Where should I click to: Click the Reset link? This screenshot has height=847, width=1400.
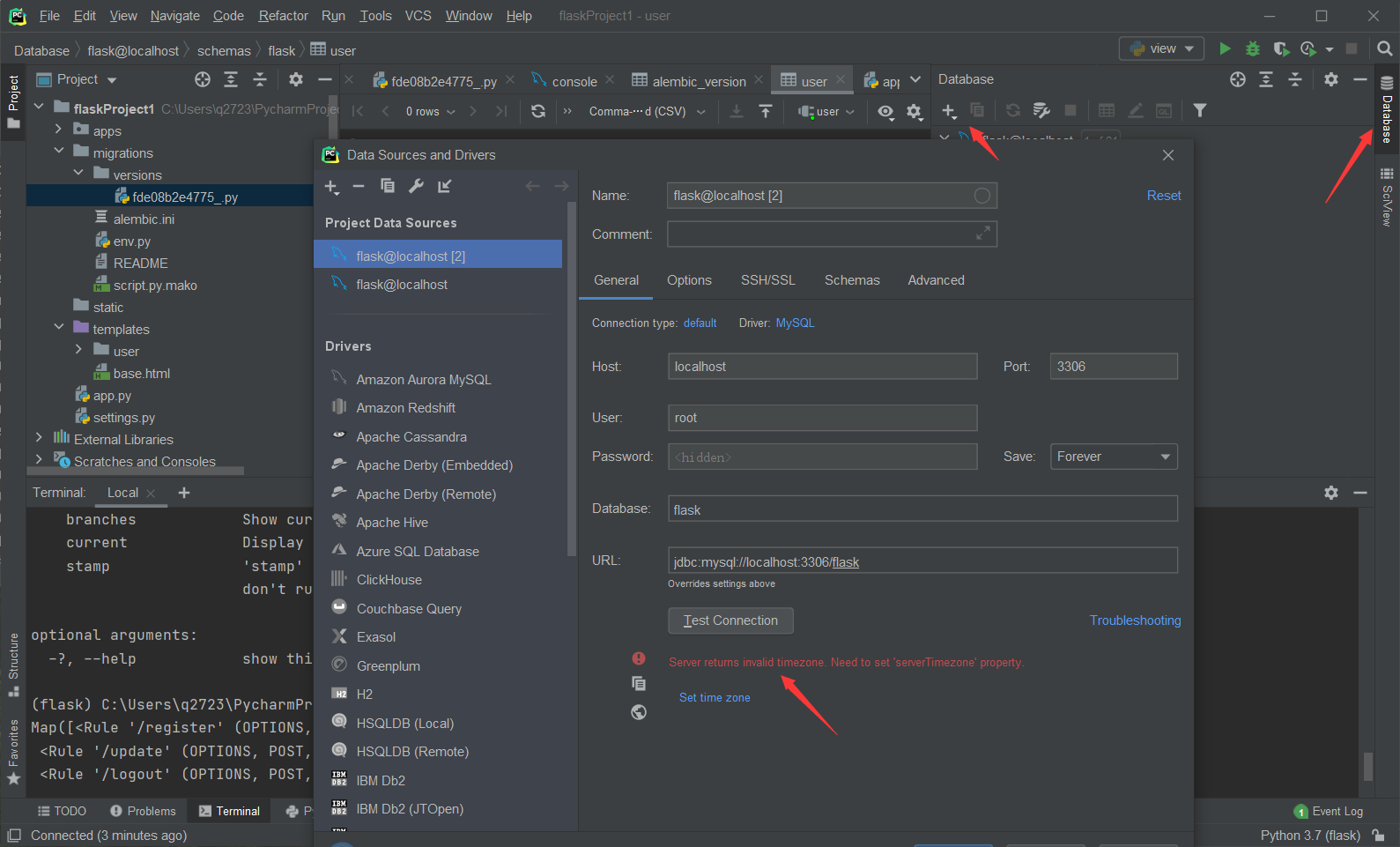click(x=1164, y=196)
